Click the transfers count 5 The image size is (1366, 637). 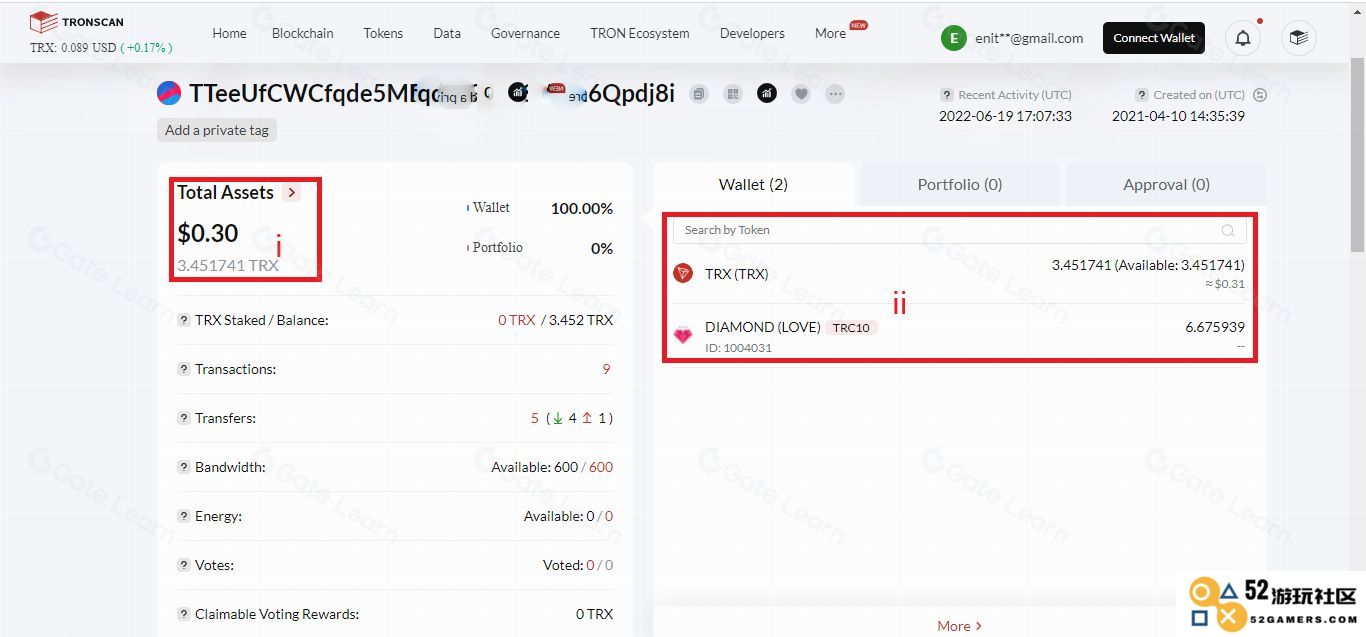(x=535, y=418)
